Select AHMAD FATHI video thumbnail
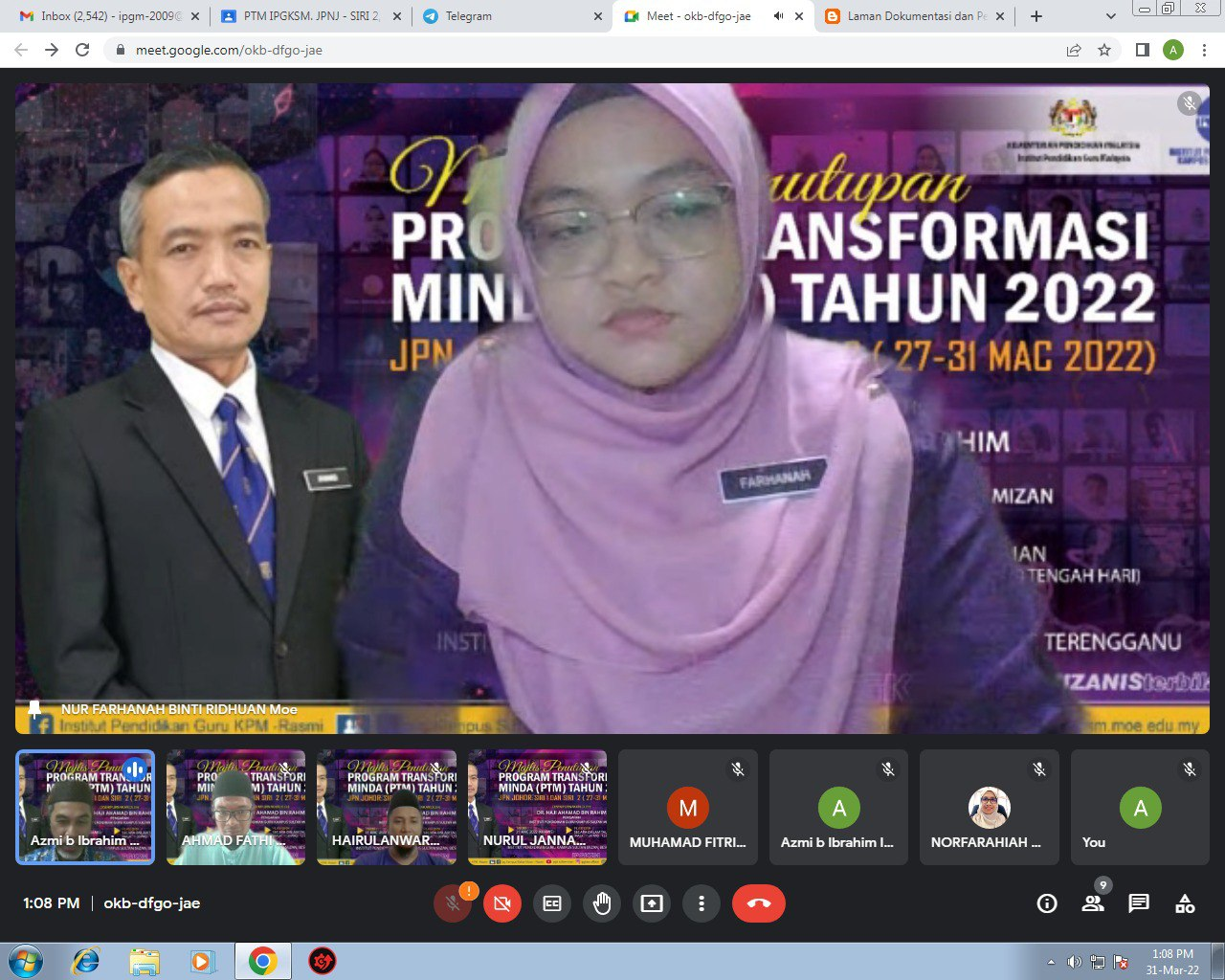The image size is (1225, 980). pyautogui.click(x=235, y=808)
